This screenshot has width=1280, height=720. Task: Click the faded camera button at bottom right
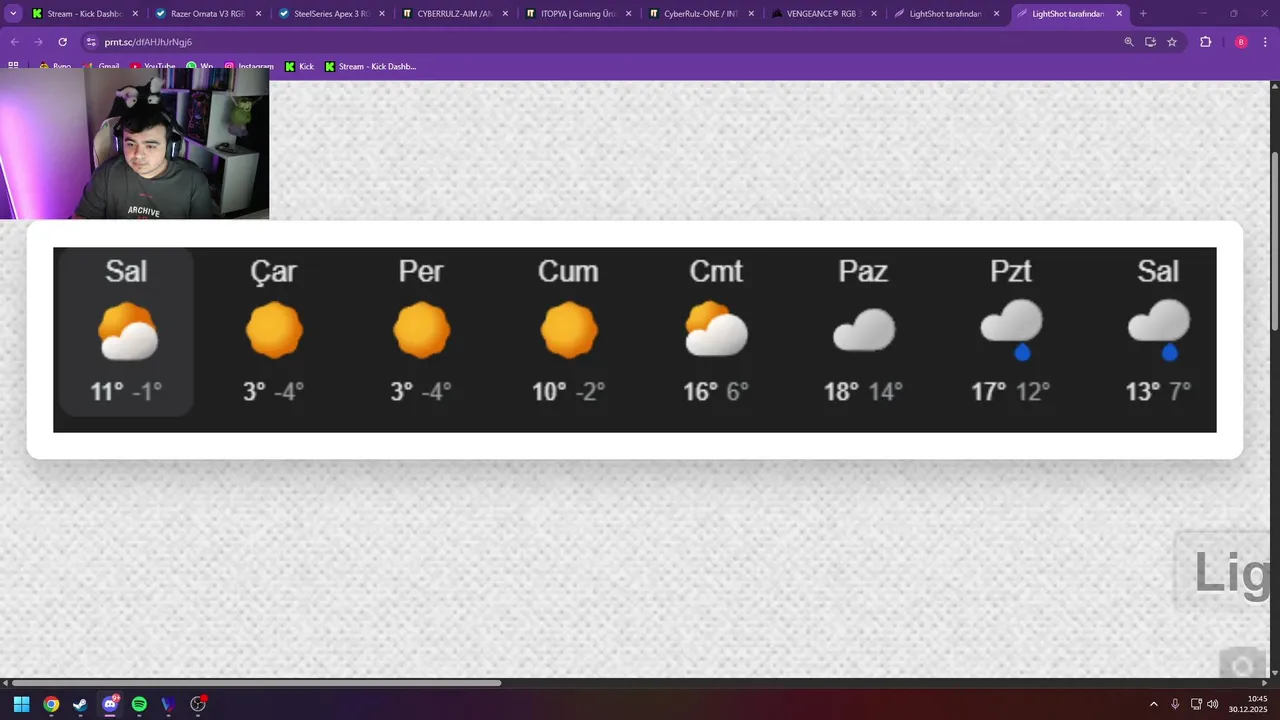click(1242, 665)
